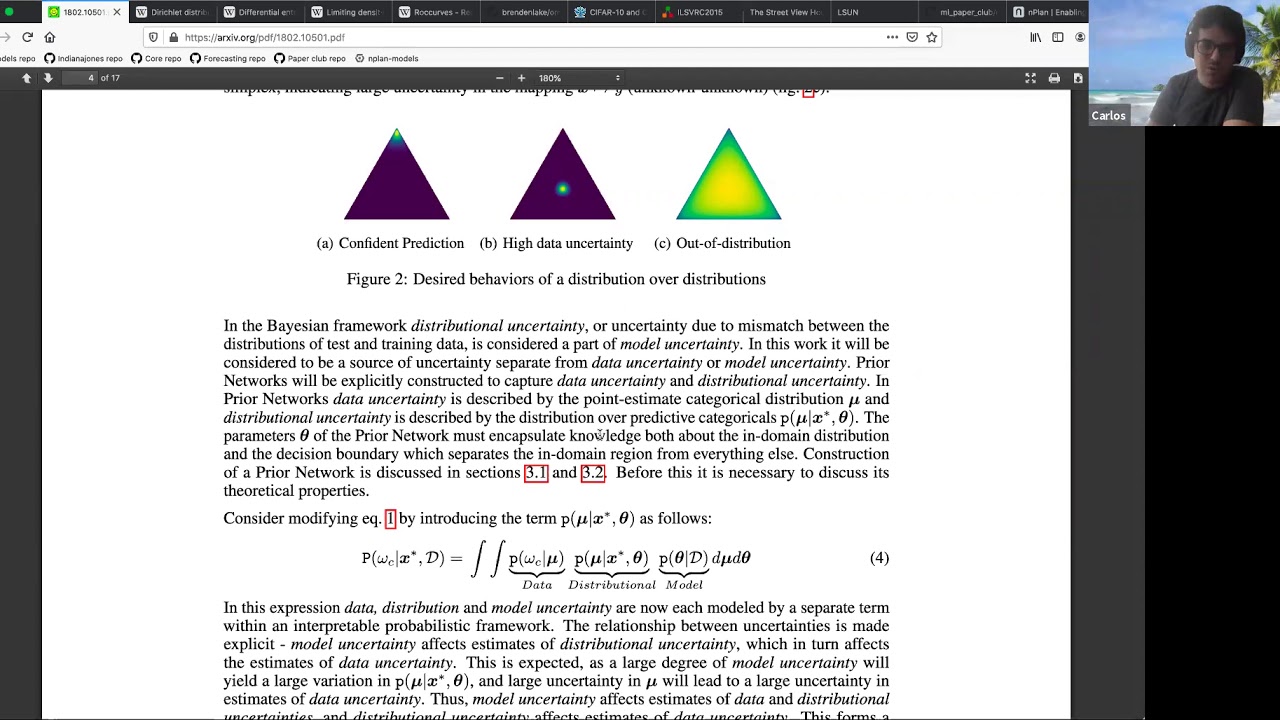Click the padlock site security icon
1280x720 pixels.
[x=174, y=37]
